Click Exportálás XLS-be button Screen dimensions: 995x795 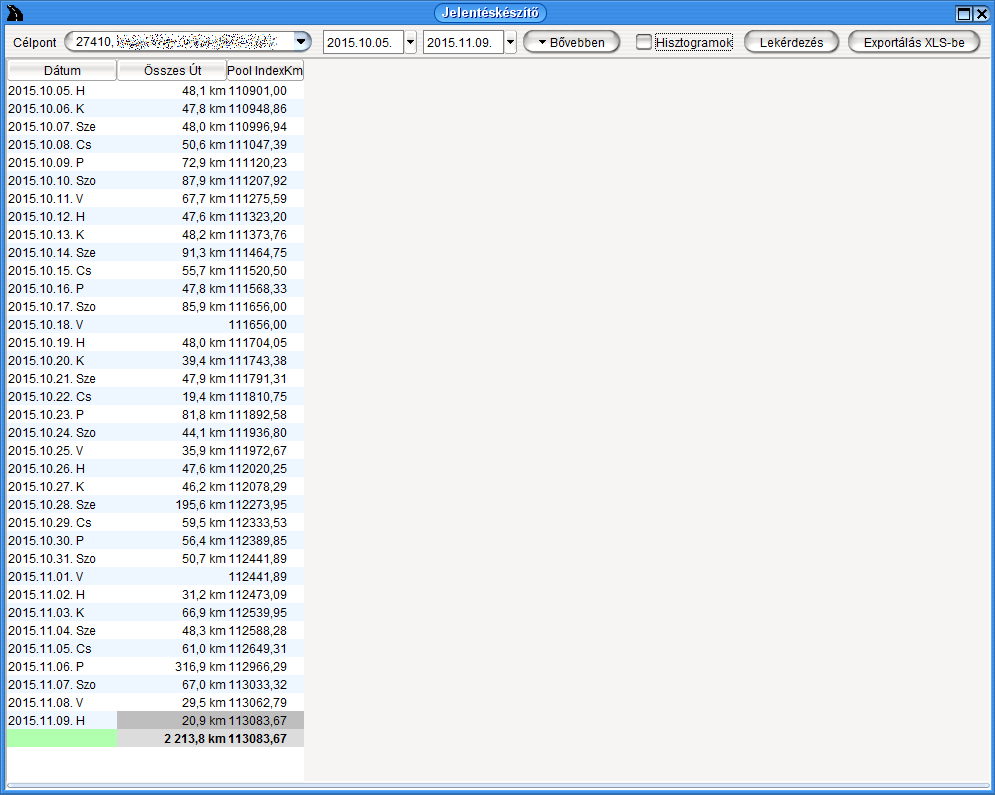(x=913, y=43)
